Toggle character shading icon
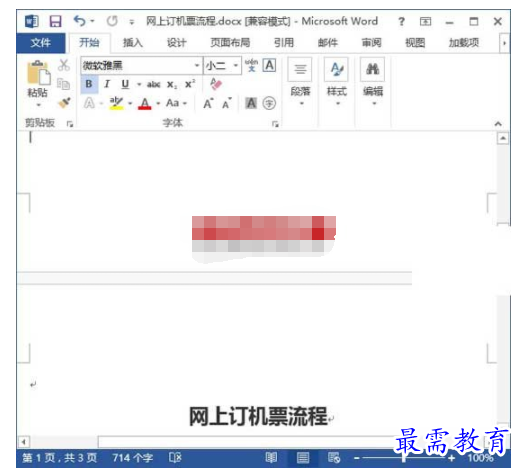Screen dimensions: 517x472 click(x=251, y=103)
